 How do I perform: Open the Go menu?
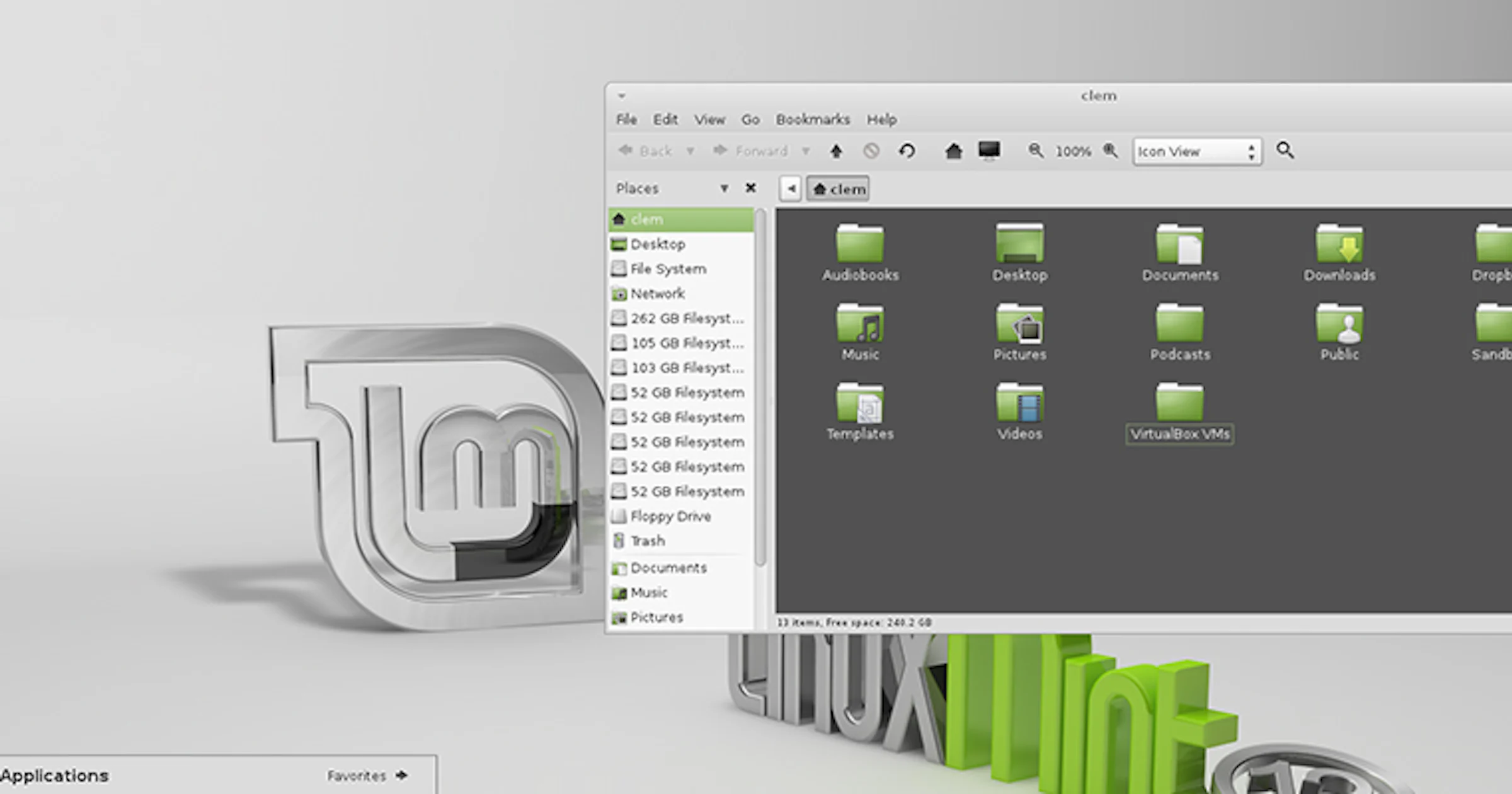(x=750, y=119)
